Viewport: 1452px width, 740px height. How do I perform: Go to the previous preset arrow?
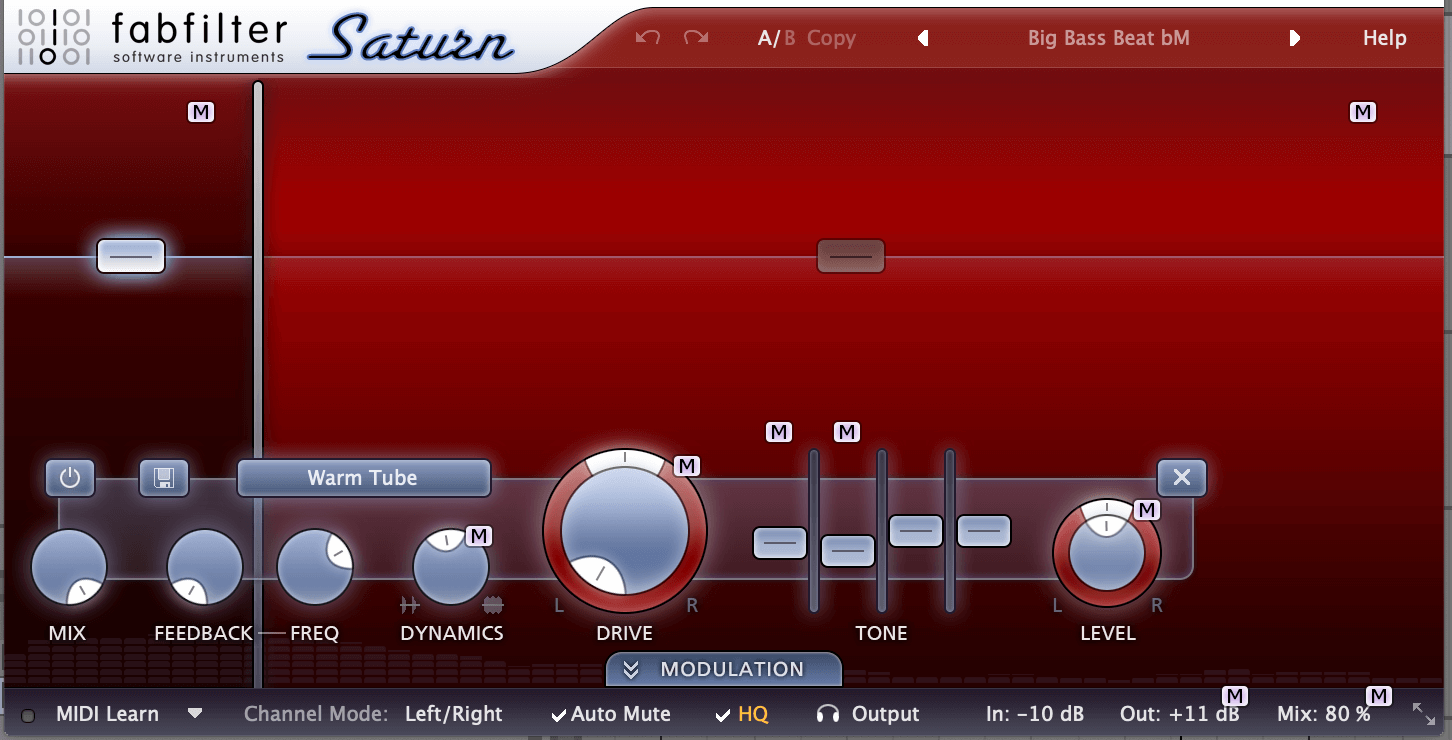pos(923,38)
